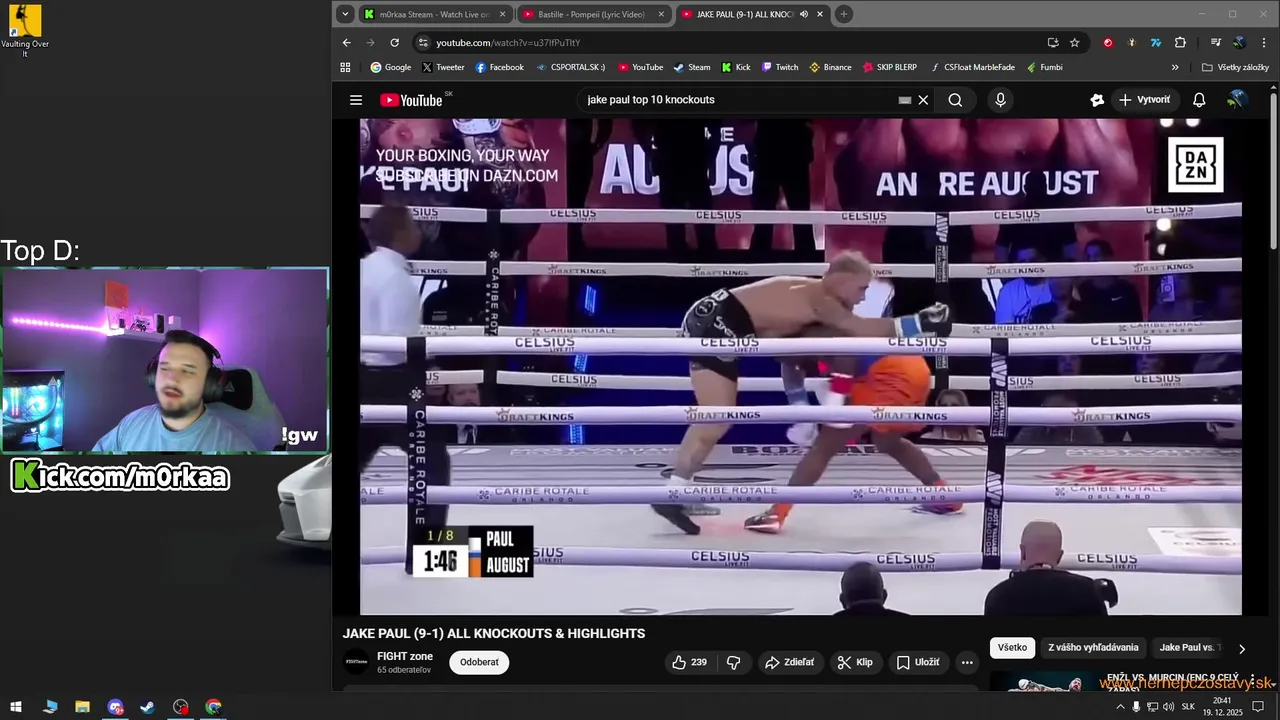Viewport: 1280px width, 720px height.
Task: Click the Vytvoriť create button
Action: coord(1144,100)
